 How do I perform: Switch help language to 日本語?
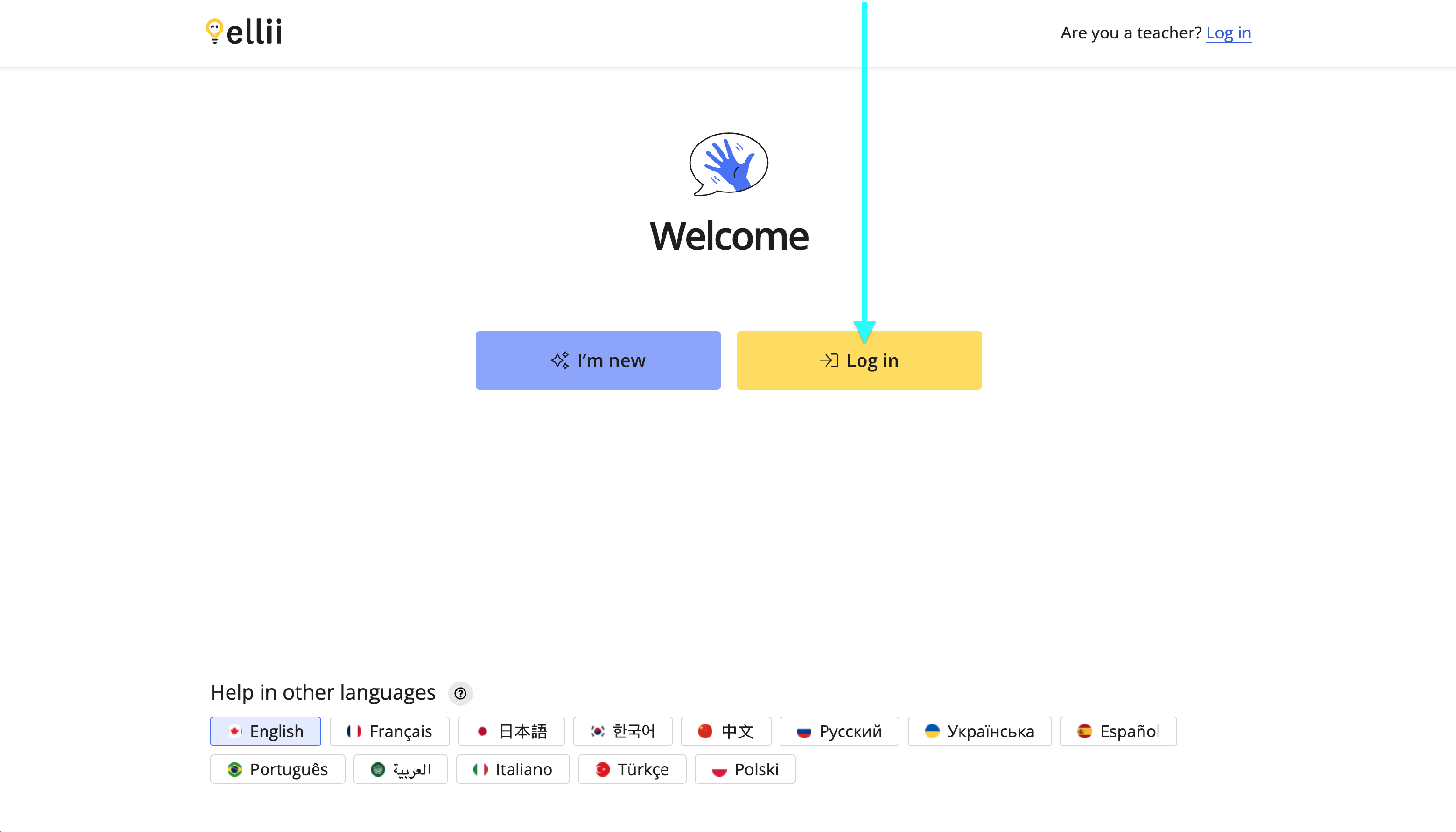(x=511, y=731)
